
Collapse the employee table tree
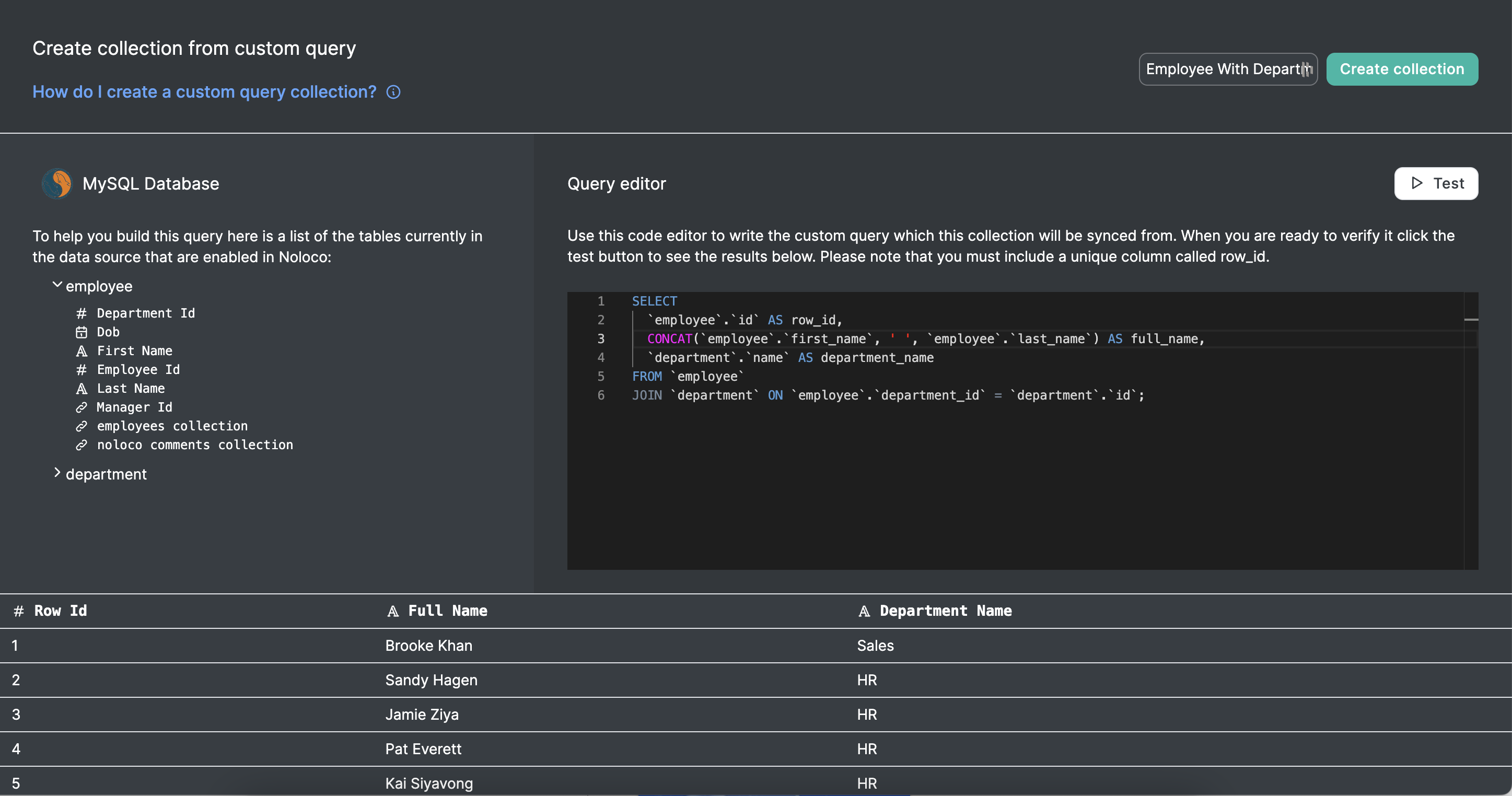coord(57,285)
